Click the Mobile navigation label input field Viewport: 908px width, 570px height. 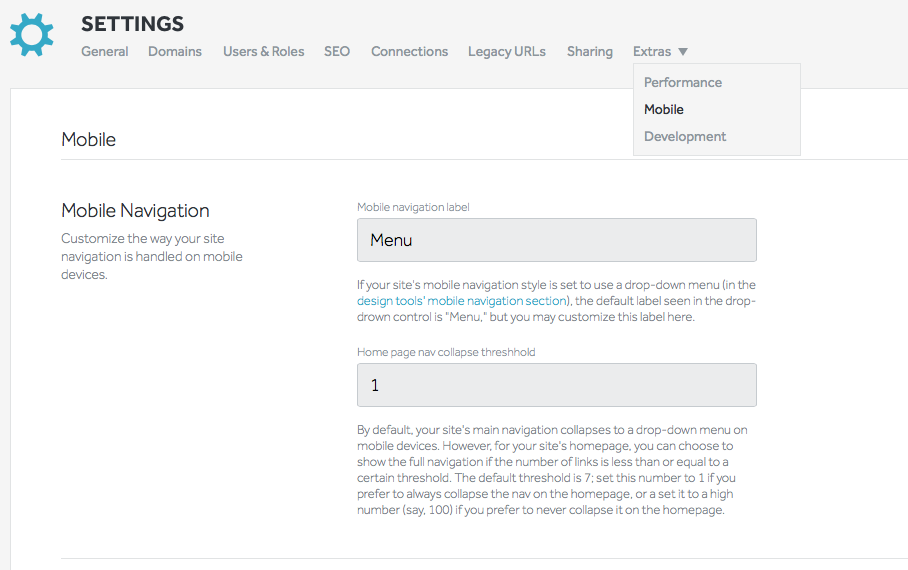556,240
